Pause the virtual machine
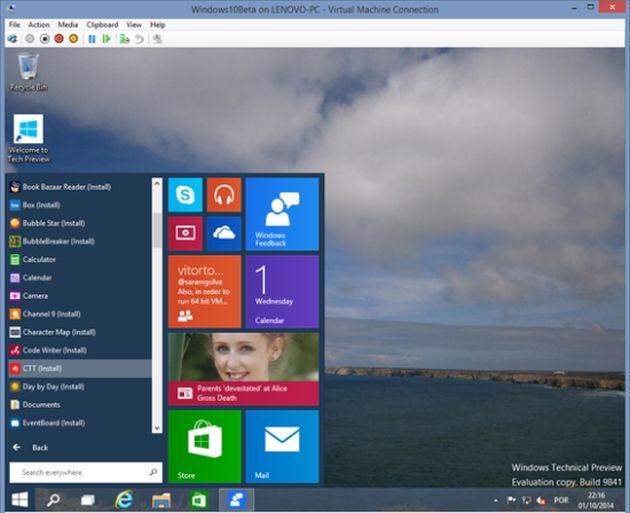630x513 pixels. tap(92, 39)
